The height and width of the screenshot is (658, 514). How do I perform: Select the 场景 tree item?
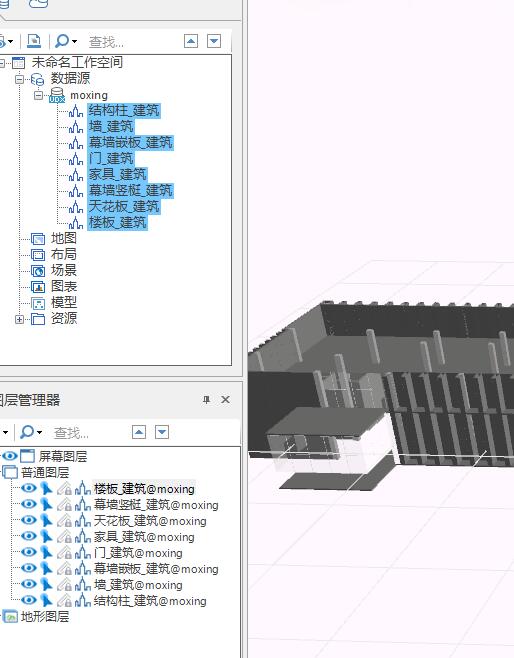click(x=63, y=270)
